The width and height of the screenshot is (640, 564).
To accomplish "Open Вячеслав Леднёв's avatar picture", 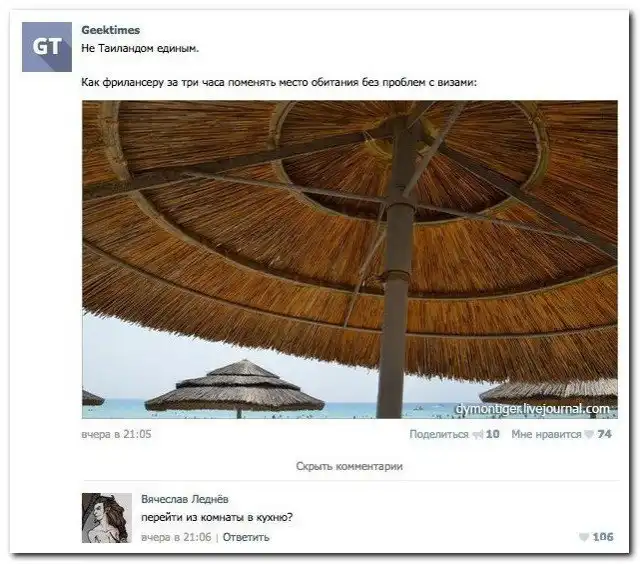I will point(106,517).
